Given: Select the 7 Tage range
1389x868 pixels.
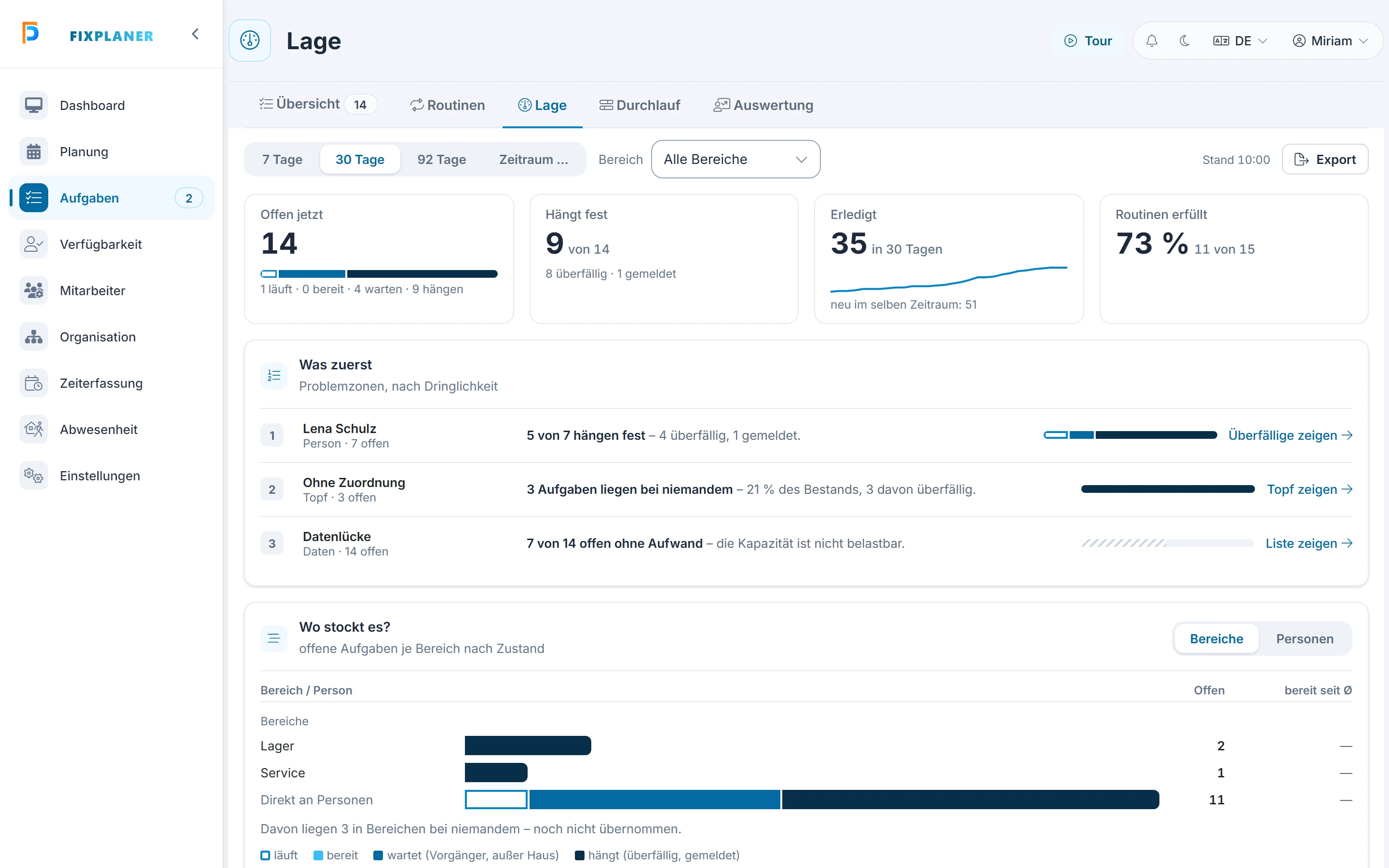Looking at the screenshot, I should point(283,160).
